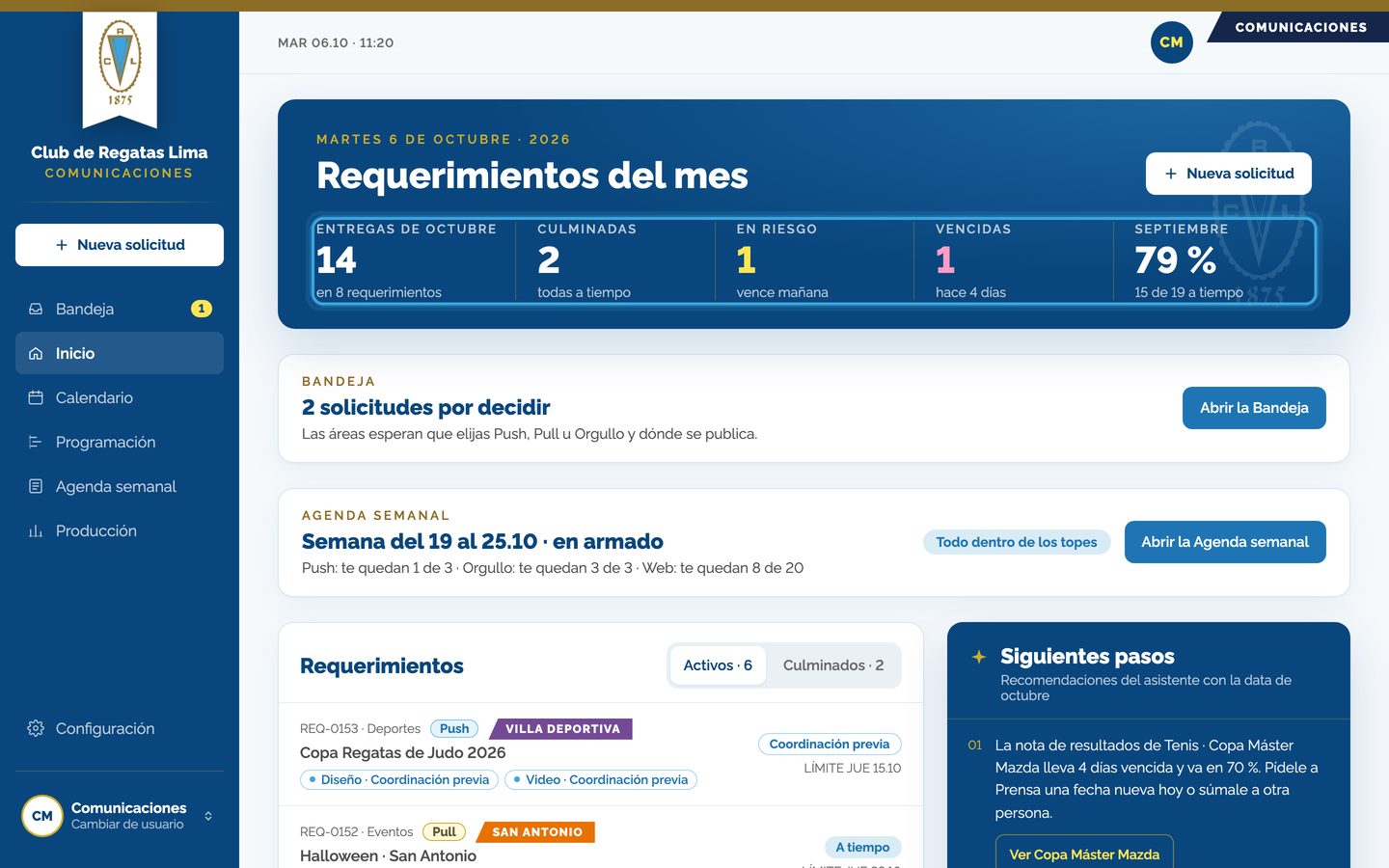Click the Inicio home icon
Screen dimensions: 1389x868
point(36,353)
